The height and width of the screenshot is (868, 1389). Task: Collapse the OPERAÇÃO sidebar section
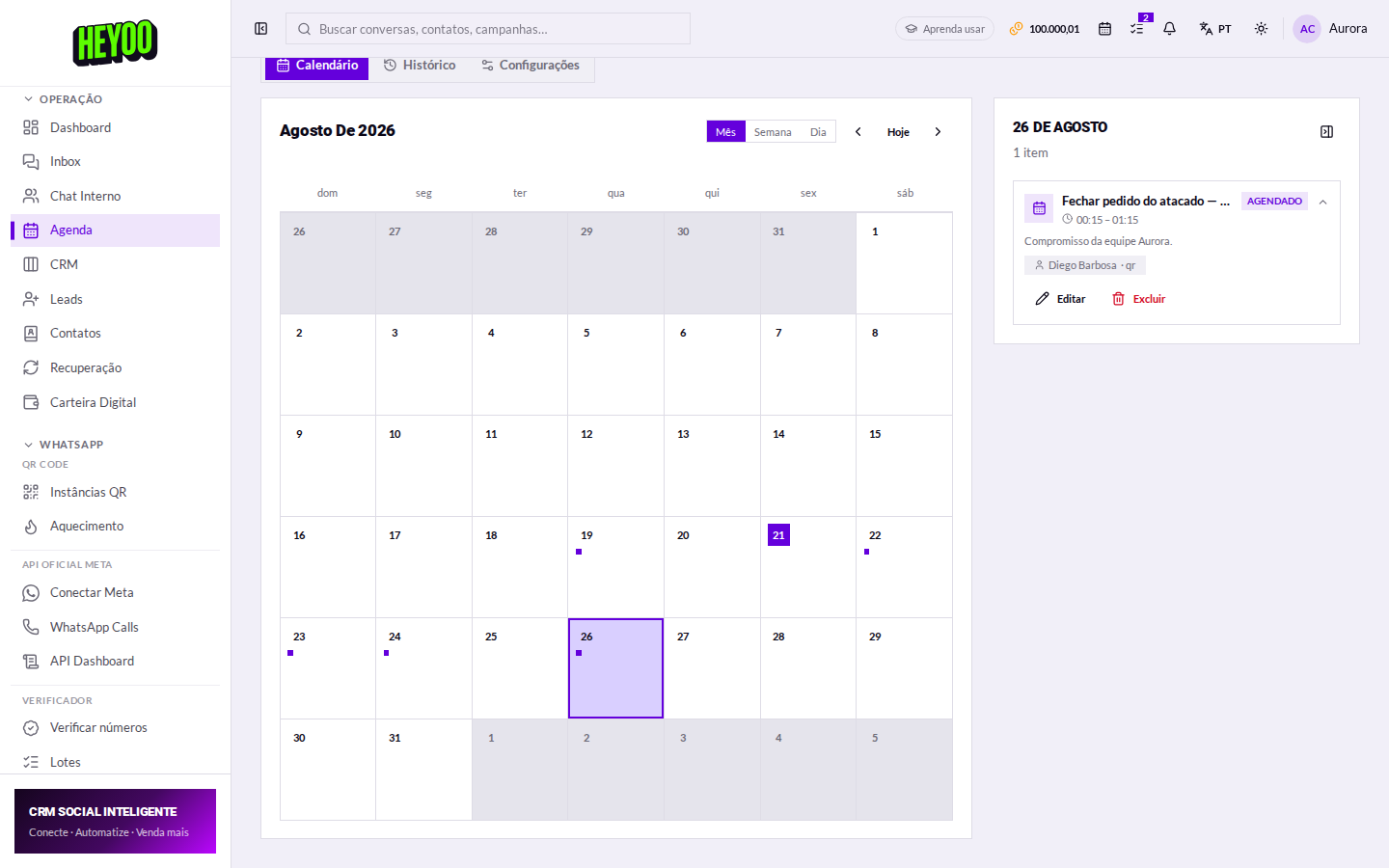point(63,99)
